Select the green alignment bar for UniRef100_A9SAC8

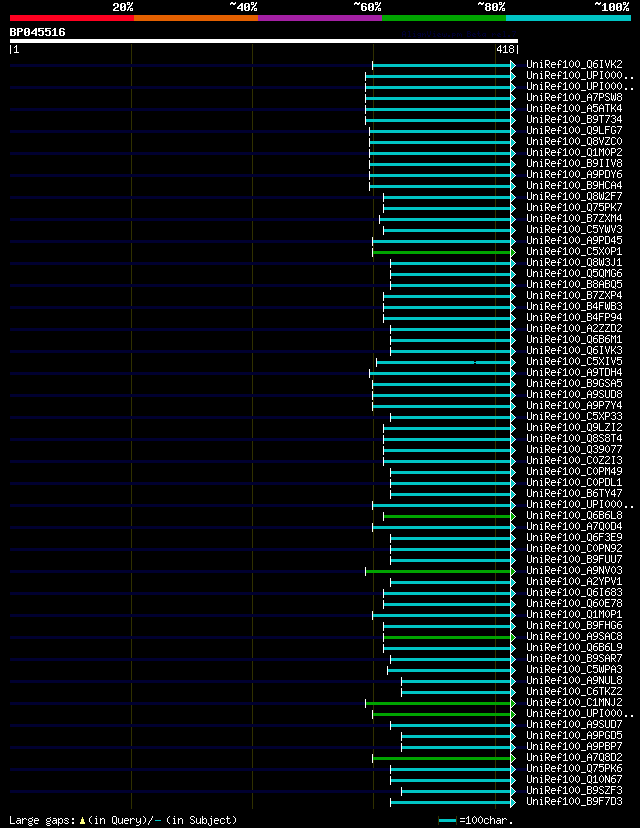(449, 637)
